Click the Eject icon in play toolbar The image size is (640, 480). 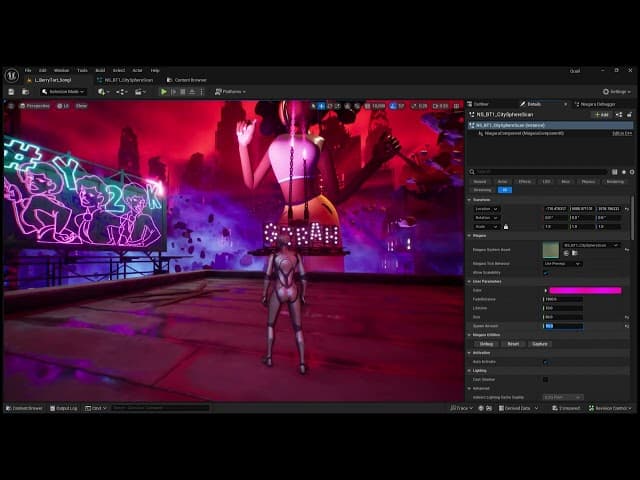192,92
